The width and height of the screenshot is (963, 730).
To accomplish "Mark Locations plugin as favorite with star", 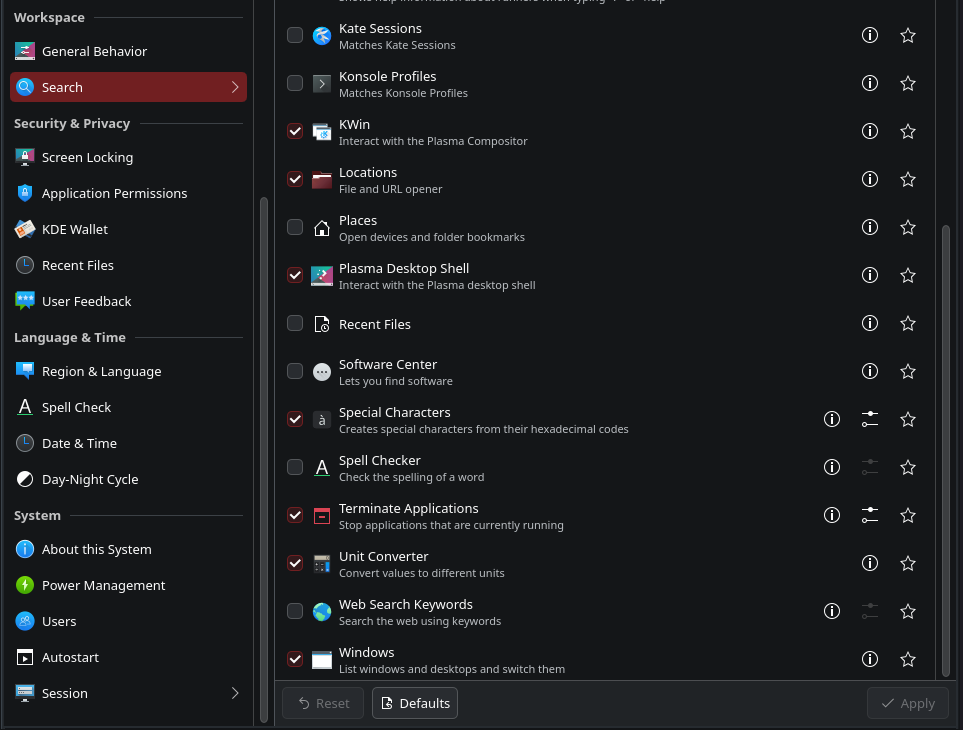I will point(908,179).
